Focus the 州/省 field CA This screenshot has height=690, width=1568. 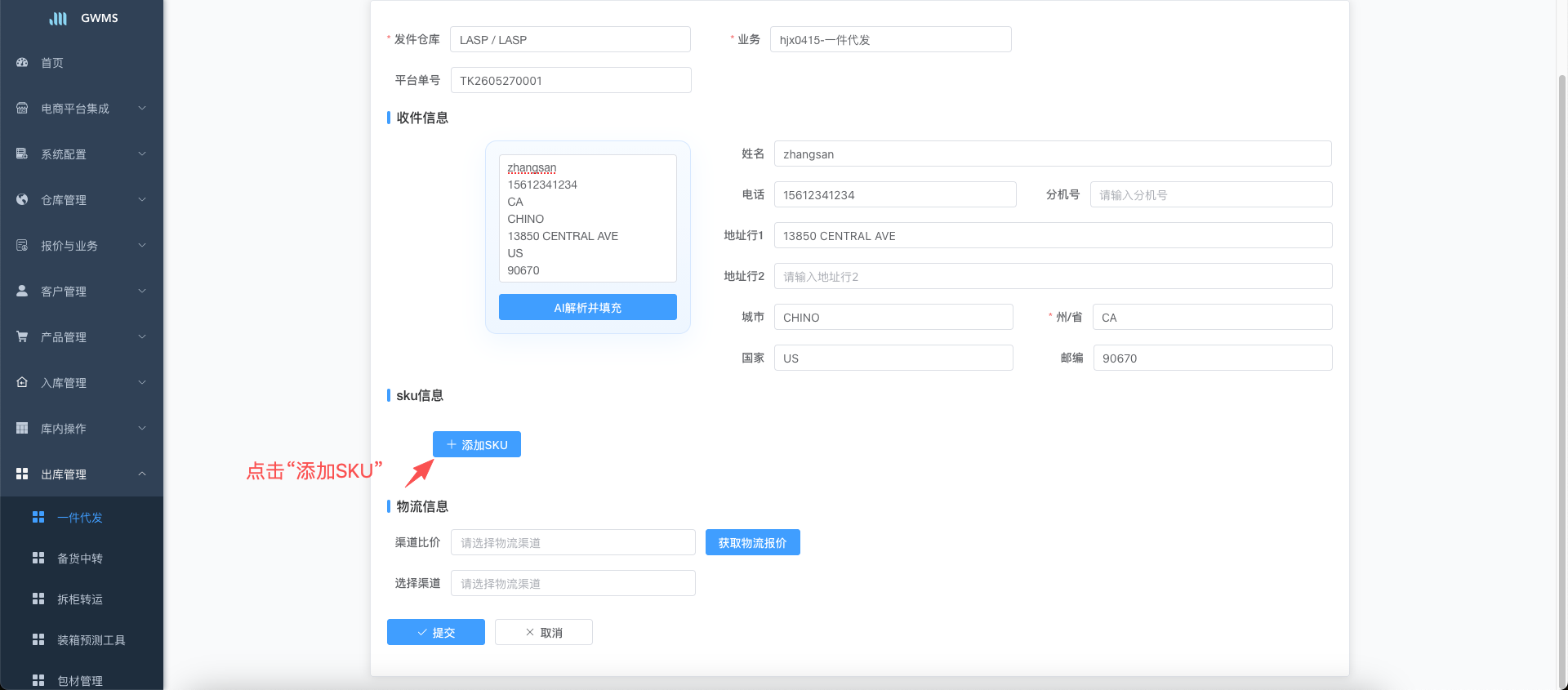(1213, 317)
